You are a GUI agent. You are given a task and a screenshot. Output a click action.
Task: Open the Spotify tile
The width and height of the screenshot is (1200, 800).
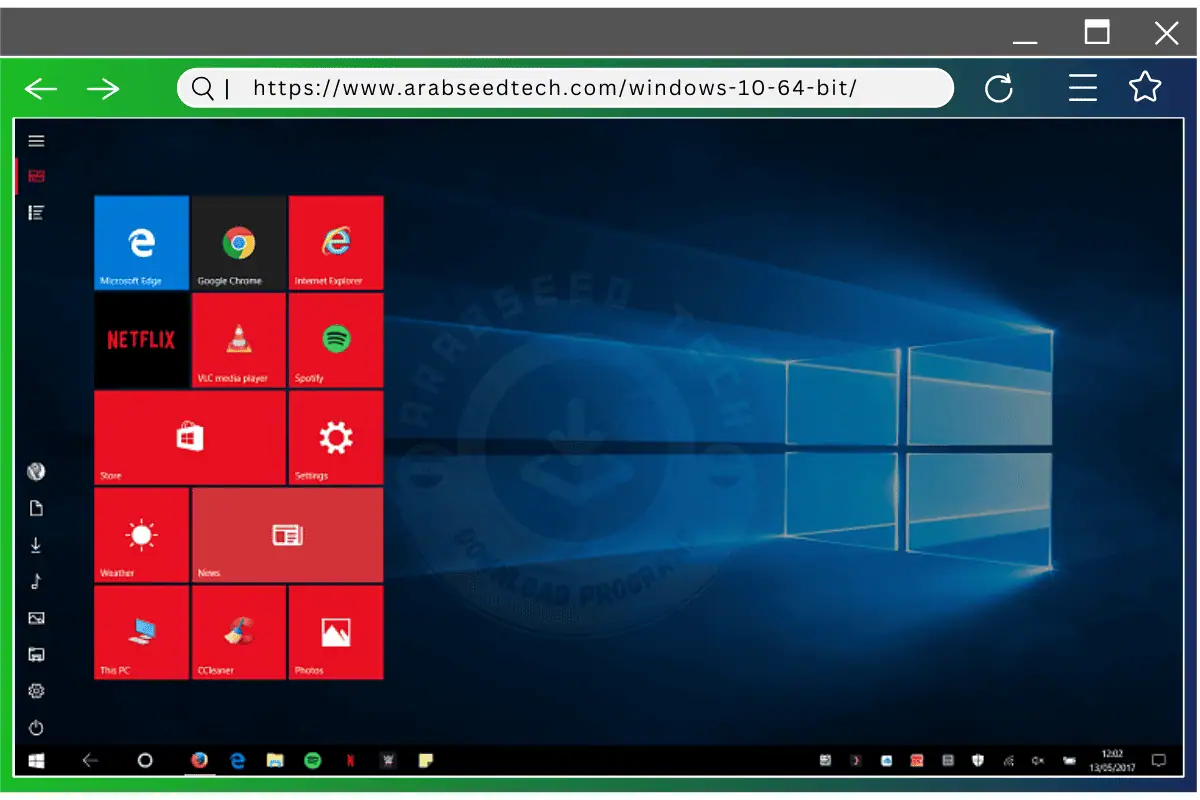tap(335, 338)
